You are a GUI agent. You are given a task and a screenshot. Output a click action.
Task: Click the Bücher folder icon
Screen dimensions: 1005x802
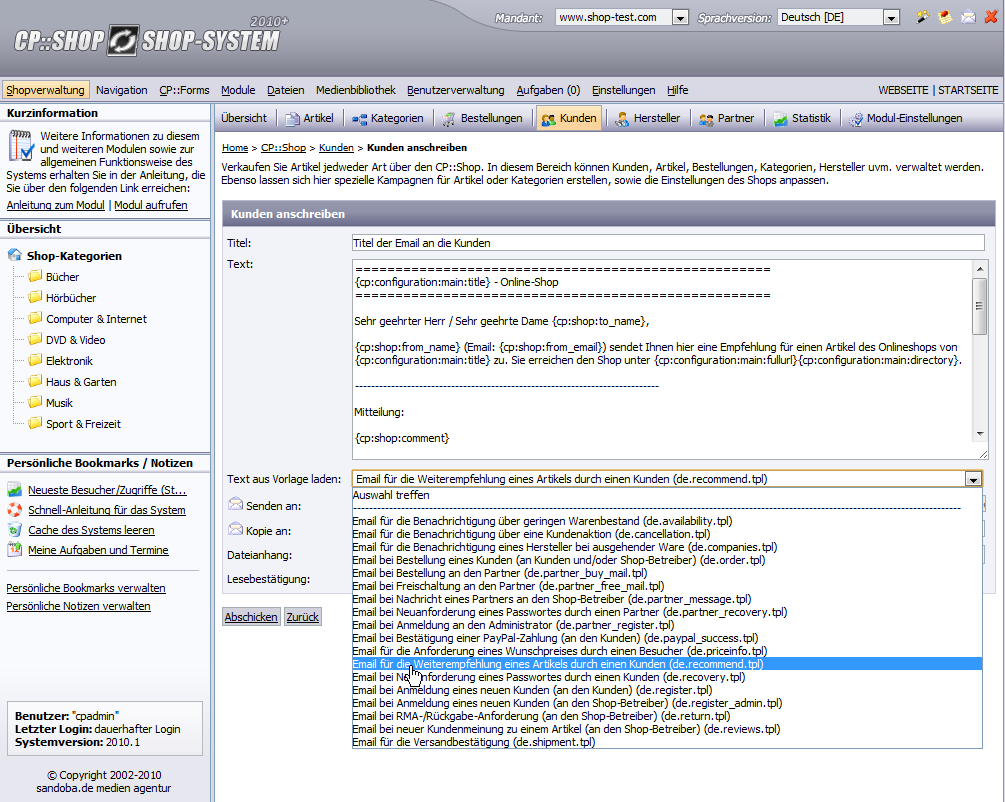pos(35,276)
